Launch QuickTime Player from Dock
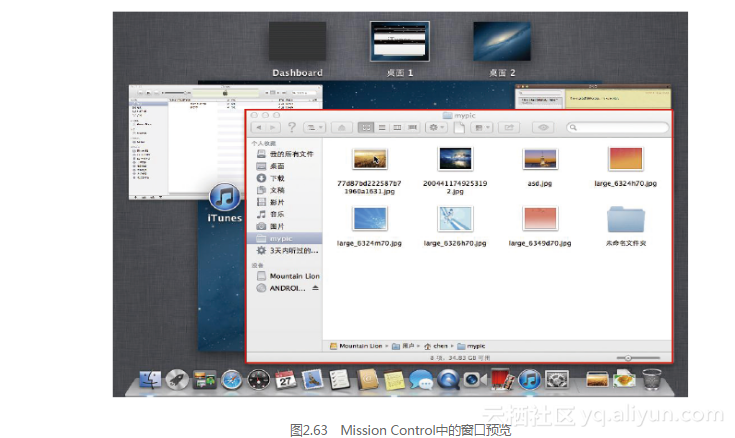This screenshot has height=438, width=735. [x=449, y=379]
